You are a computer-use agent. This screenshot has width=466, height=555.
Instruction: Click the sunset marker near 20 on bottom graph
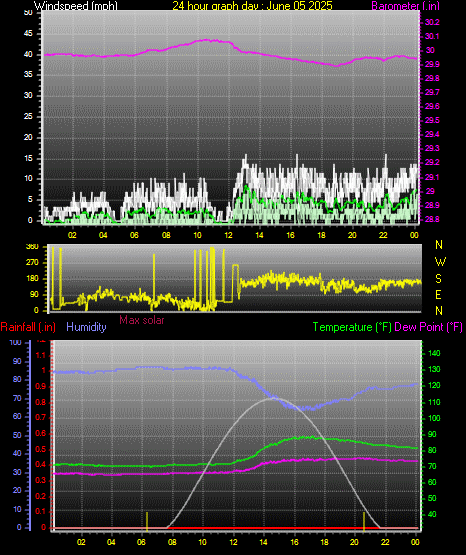364,521
